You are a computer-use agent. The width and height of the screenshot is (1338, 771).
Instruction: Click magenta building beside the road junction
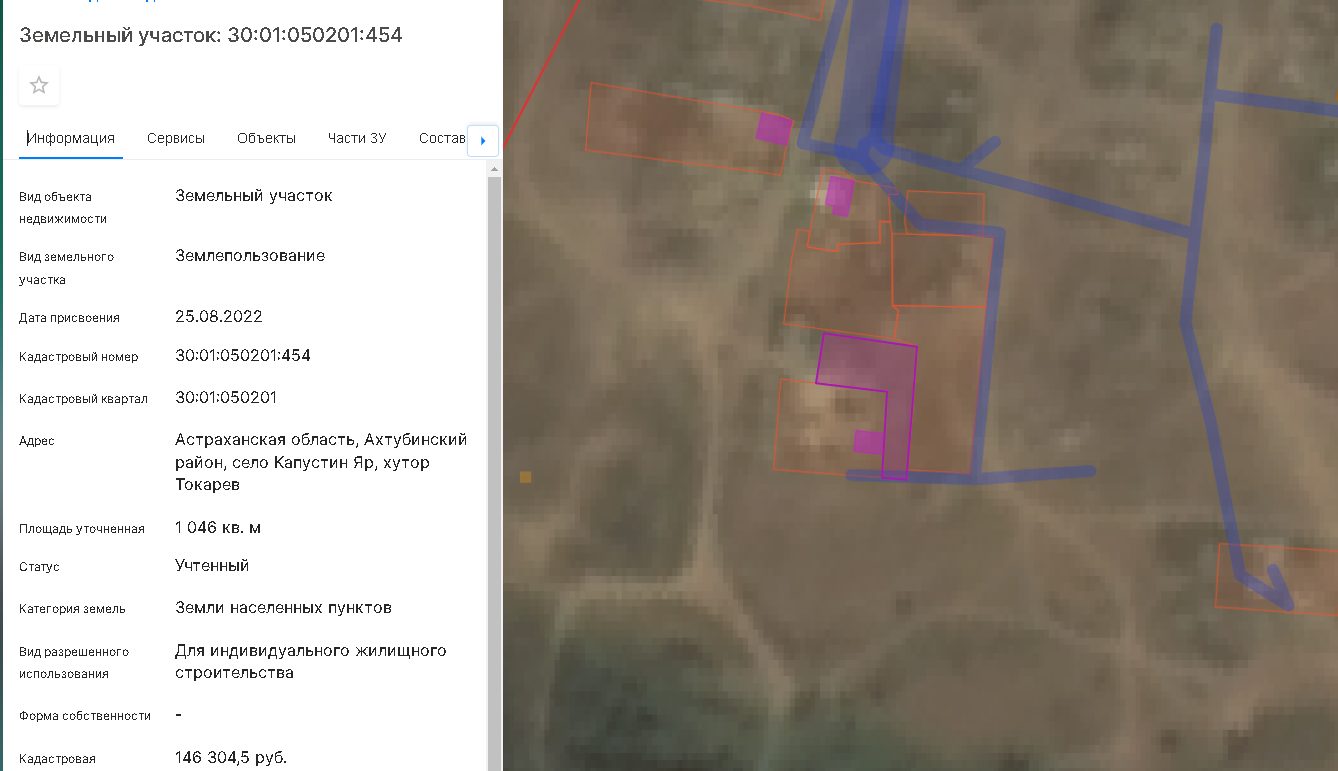pyautogui.click(x=840, y=196)
